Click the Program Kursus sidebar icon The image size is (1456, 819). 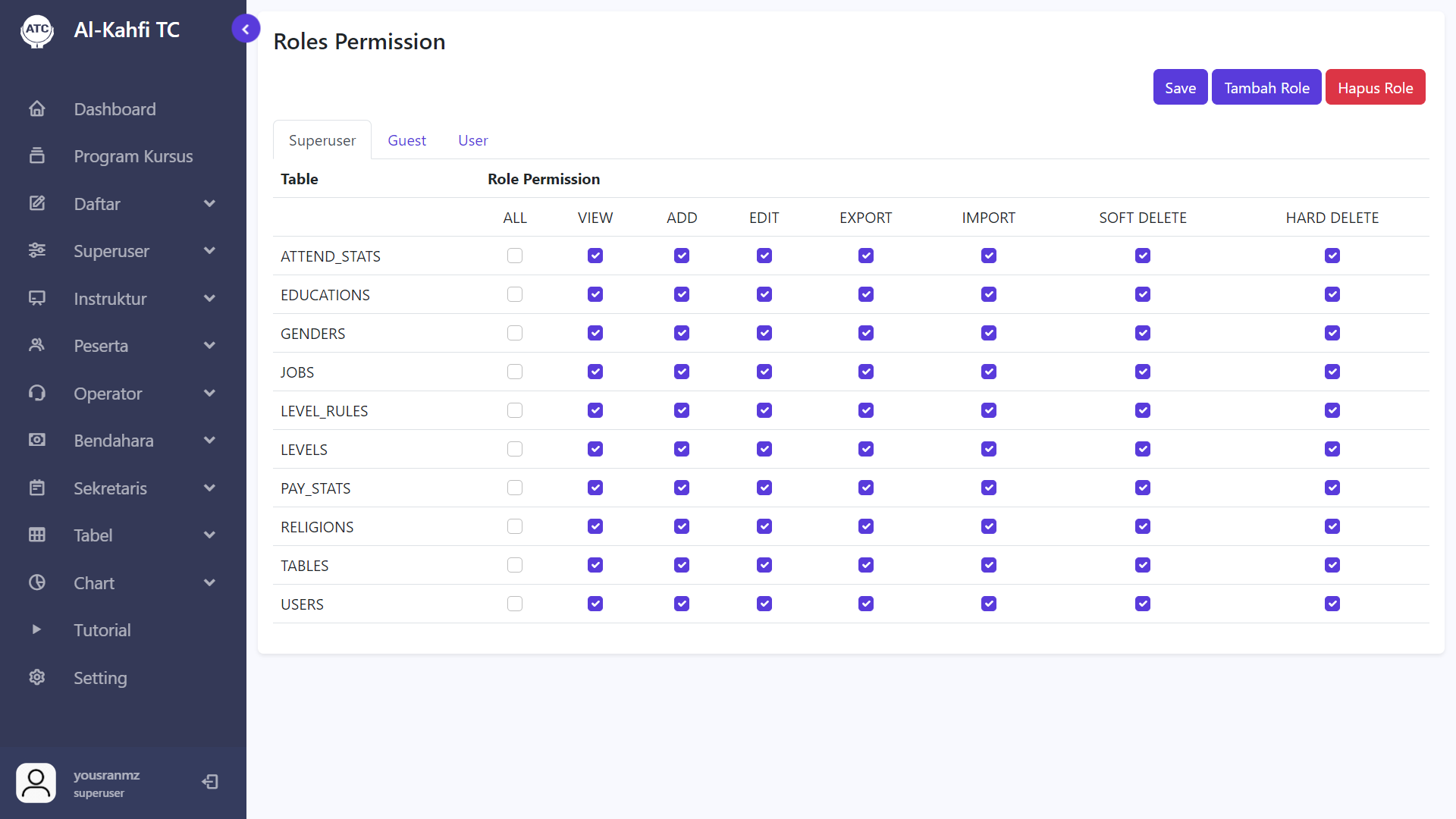pyautogui.click(x=36, y=156)
